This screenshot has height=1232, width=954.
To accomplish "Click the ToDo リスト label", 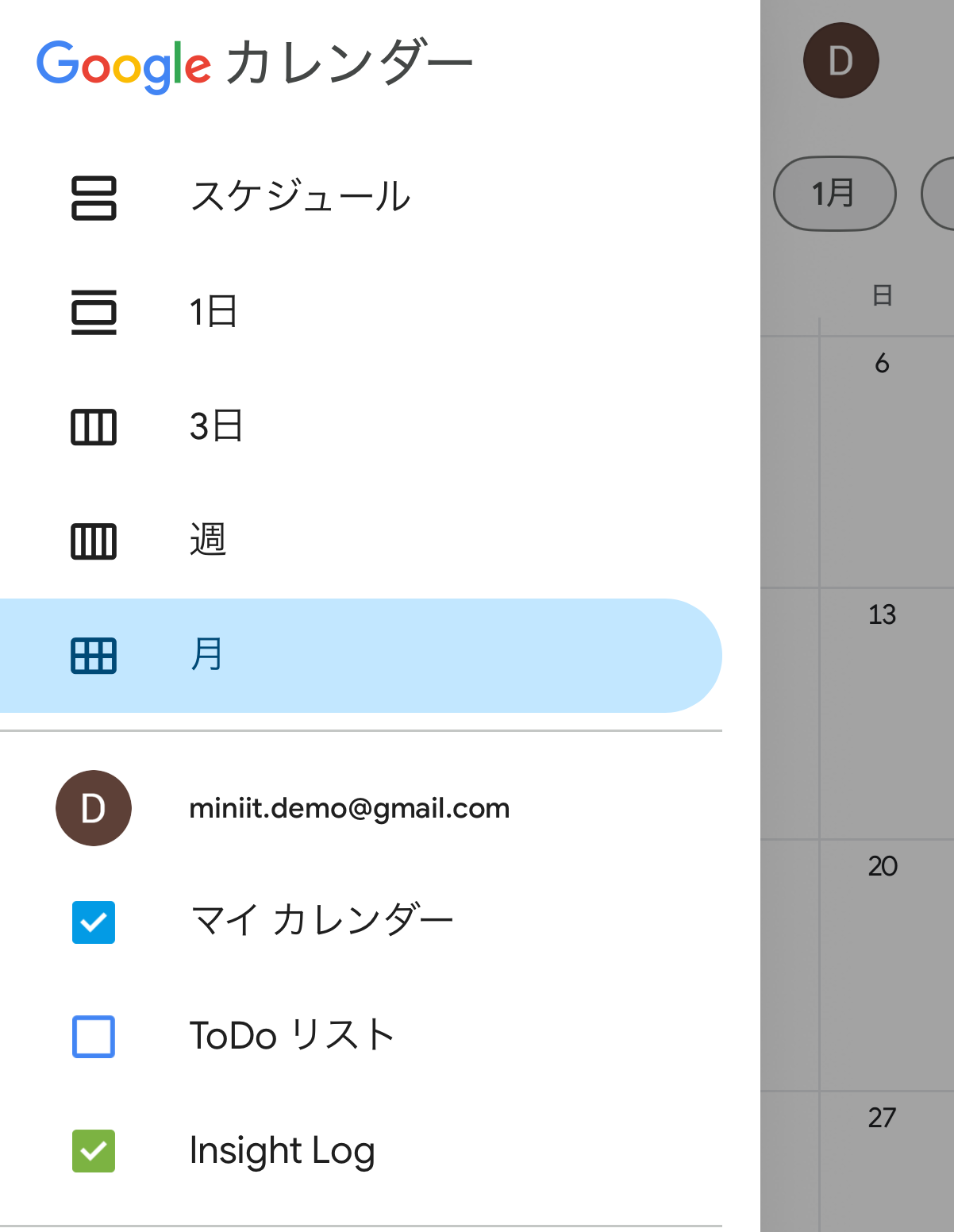I will 292,1036.
